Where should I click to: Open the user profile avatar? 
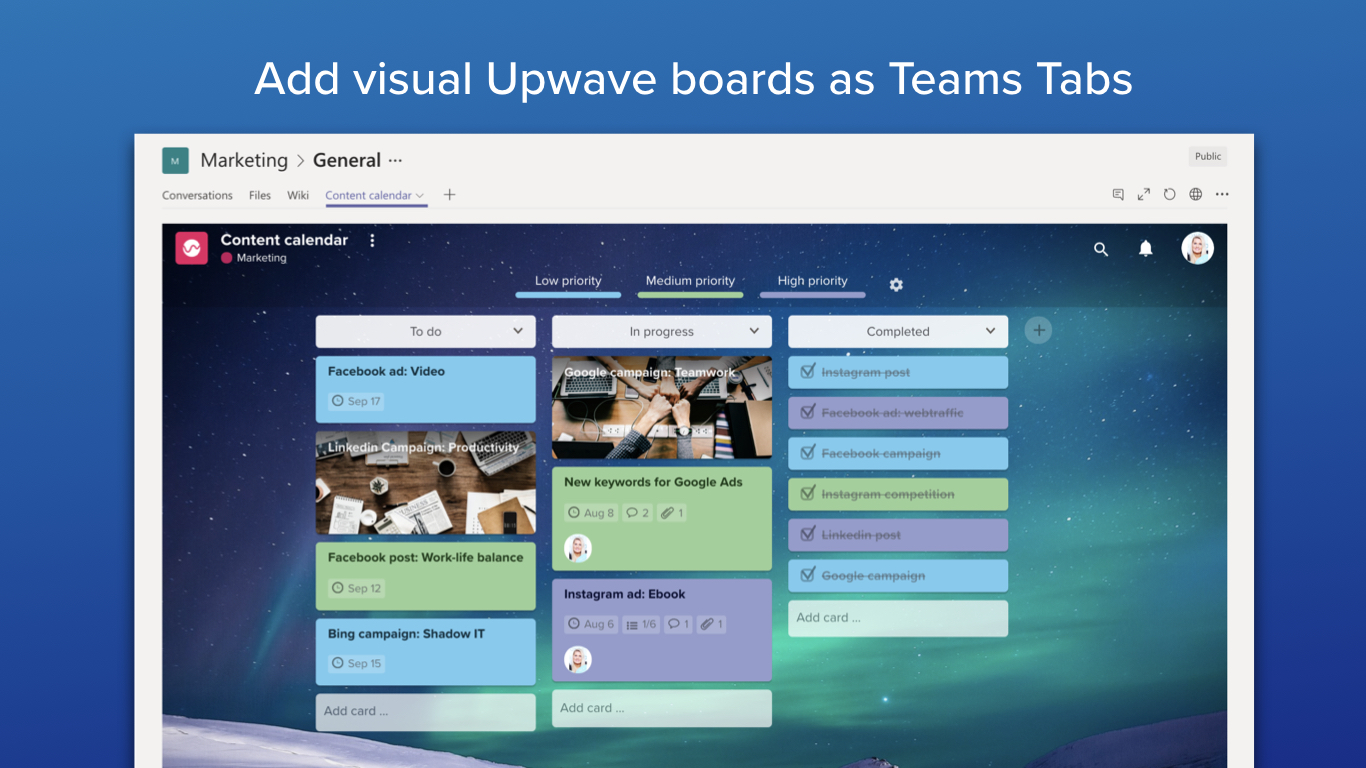(x=1197, y=248)
